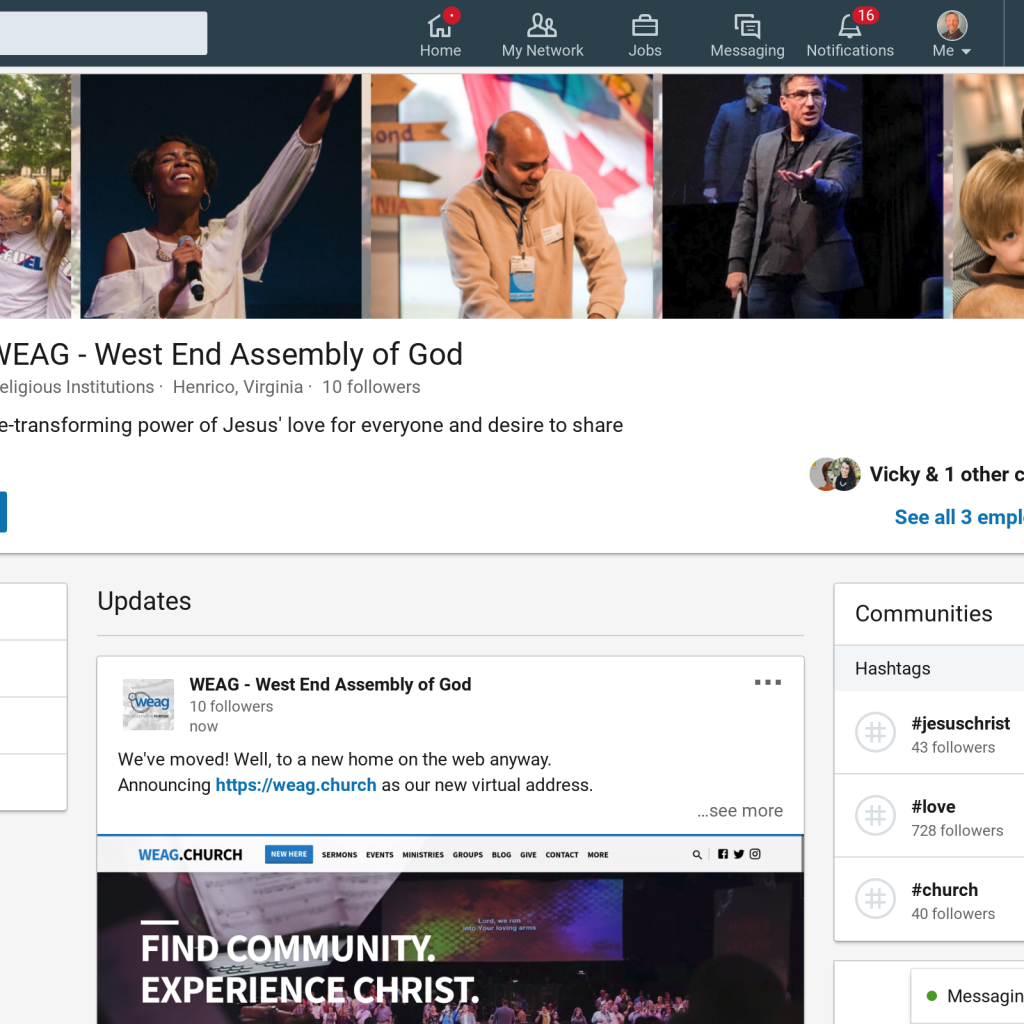Go to the Jobs briefcase icon
This screenshot has height=1024, width=1024.
coord(644,25)
